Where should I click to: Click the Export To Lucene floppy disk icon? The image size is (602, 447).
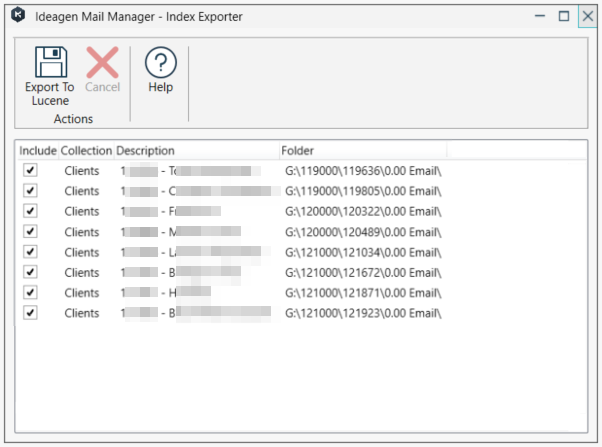point(50,63)
